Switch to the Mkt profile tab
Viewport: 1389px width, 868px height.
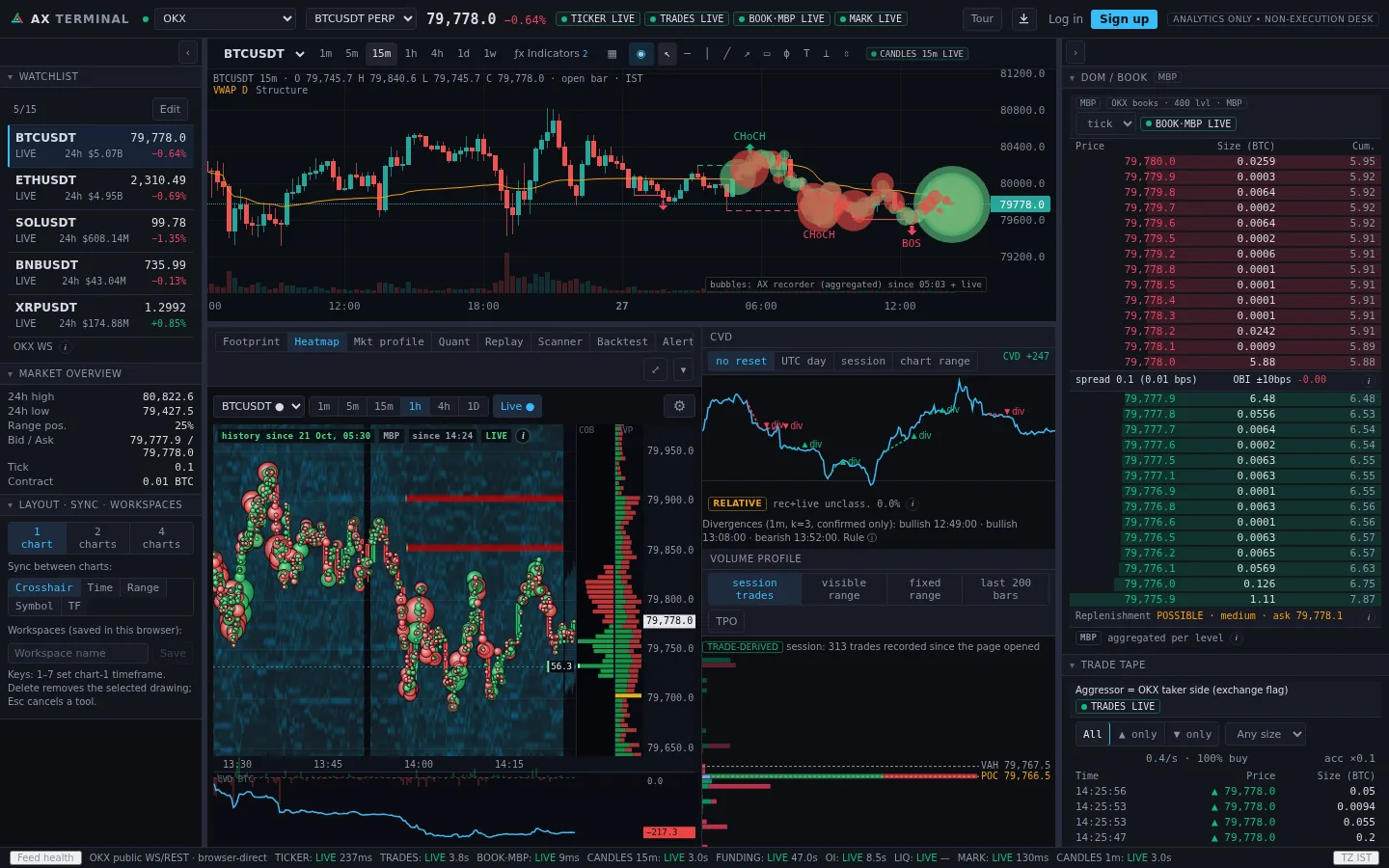point(389,341)
